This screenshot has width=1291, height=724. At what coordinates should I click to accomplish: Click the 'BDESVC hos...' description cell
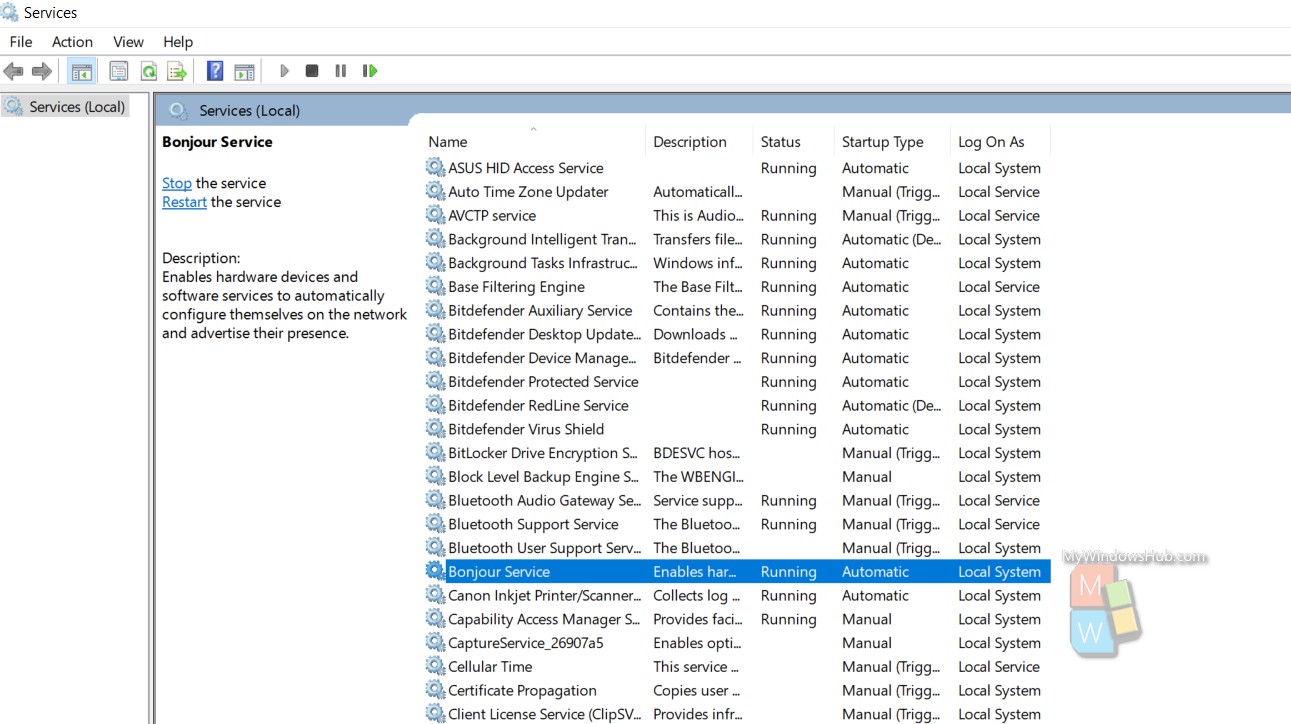(x=698, y=453)
